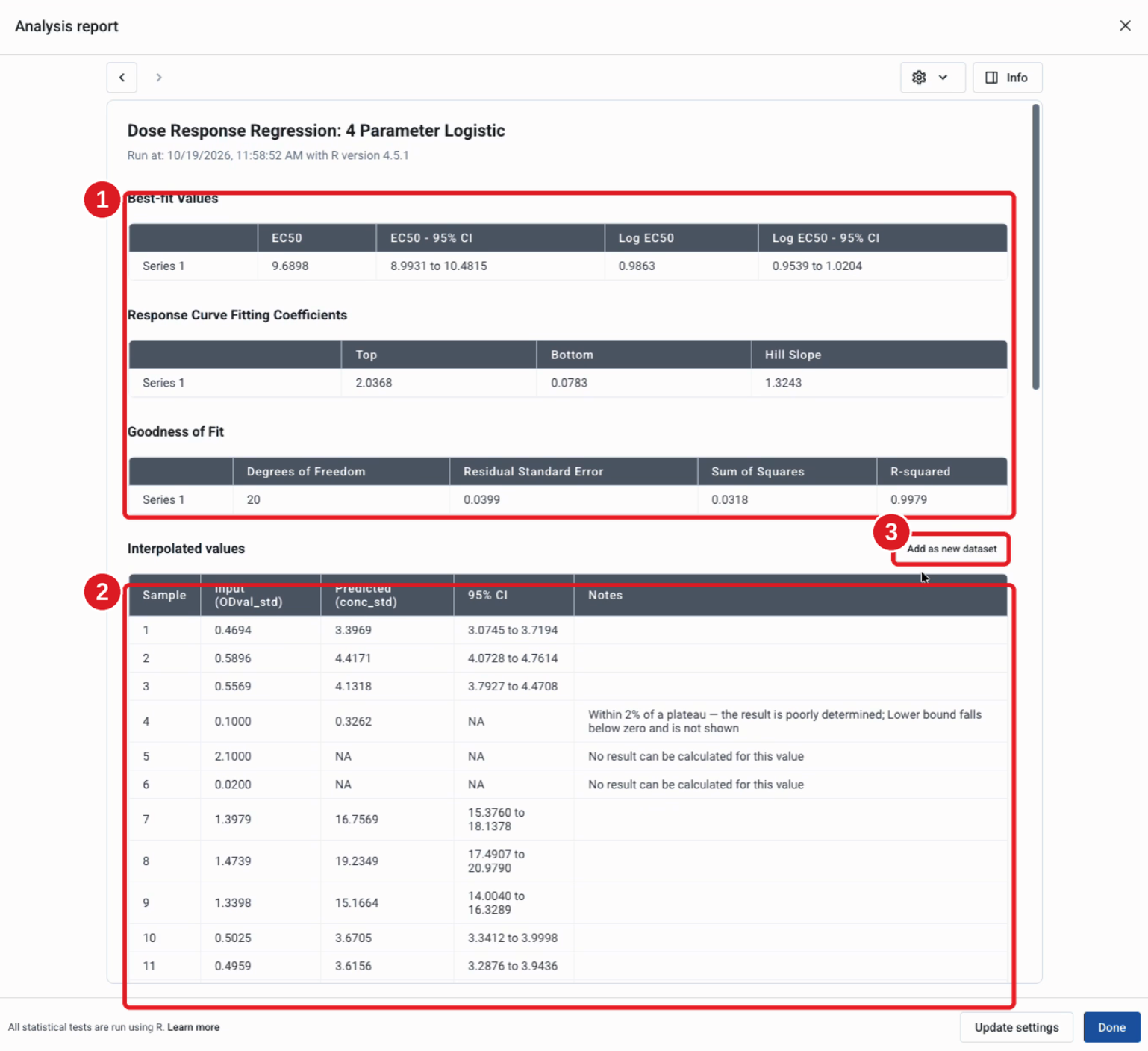Select the 14.0040 to 16.3289 interval

tap(496, 903)
